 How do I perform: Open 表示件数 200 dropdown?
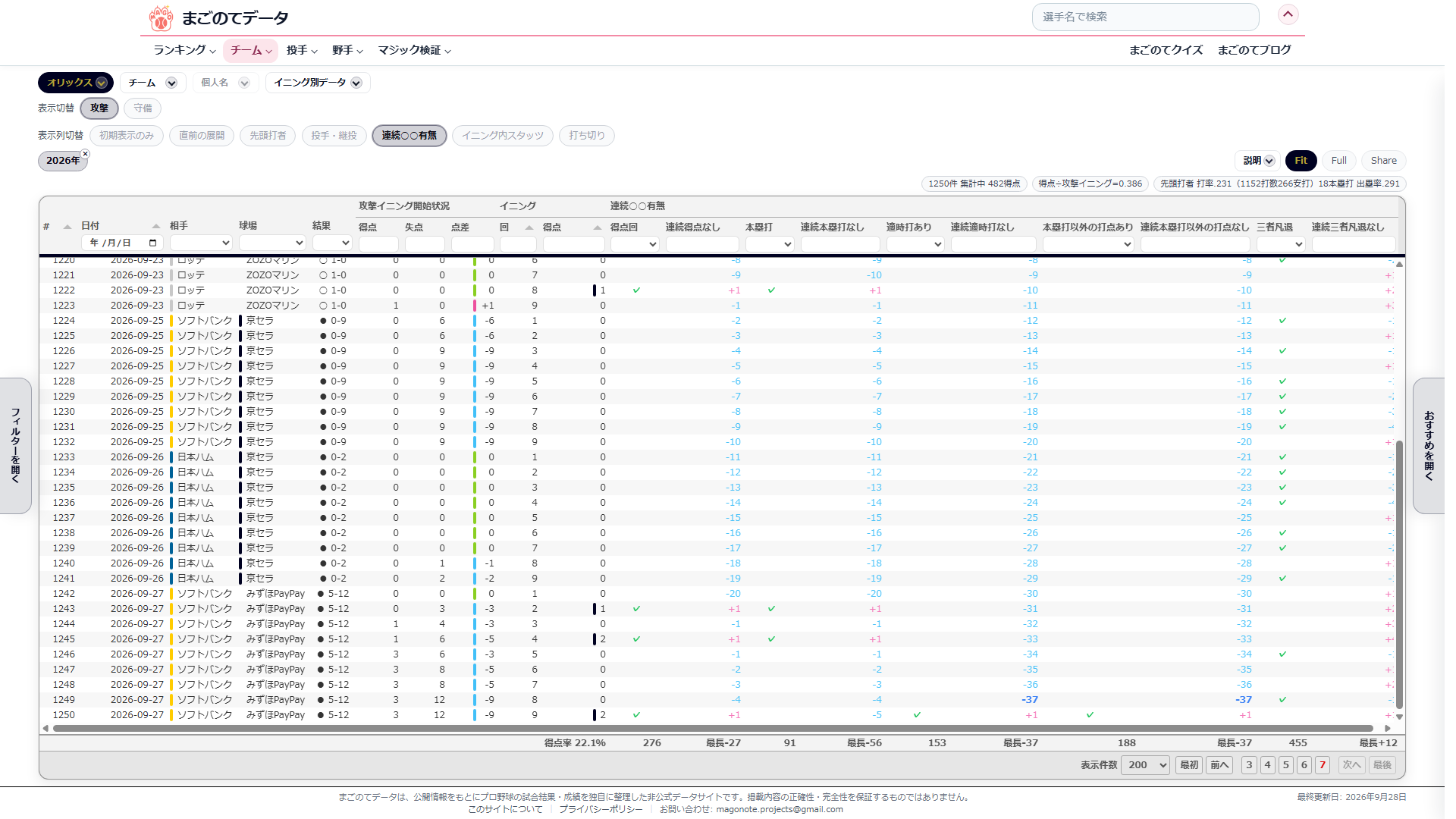[1146, 765]
